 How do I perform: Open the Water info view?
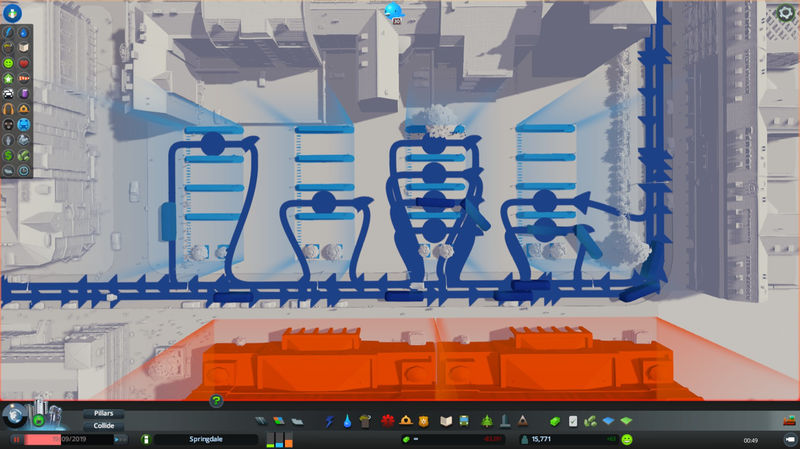23,31
